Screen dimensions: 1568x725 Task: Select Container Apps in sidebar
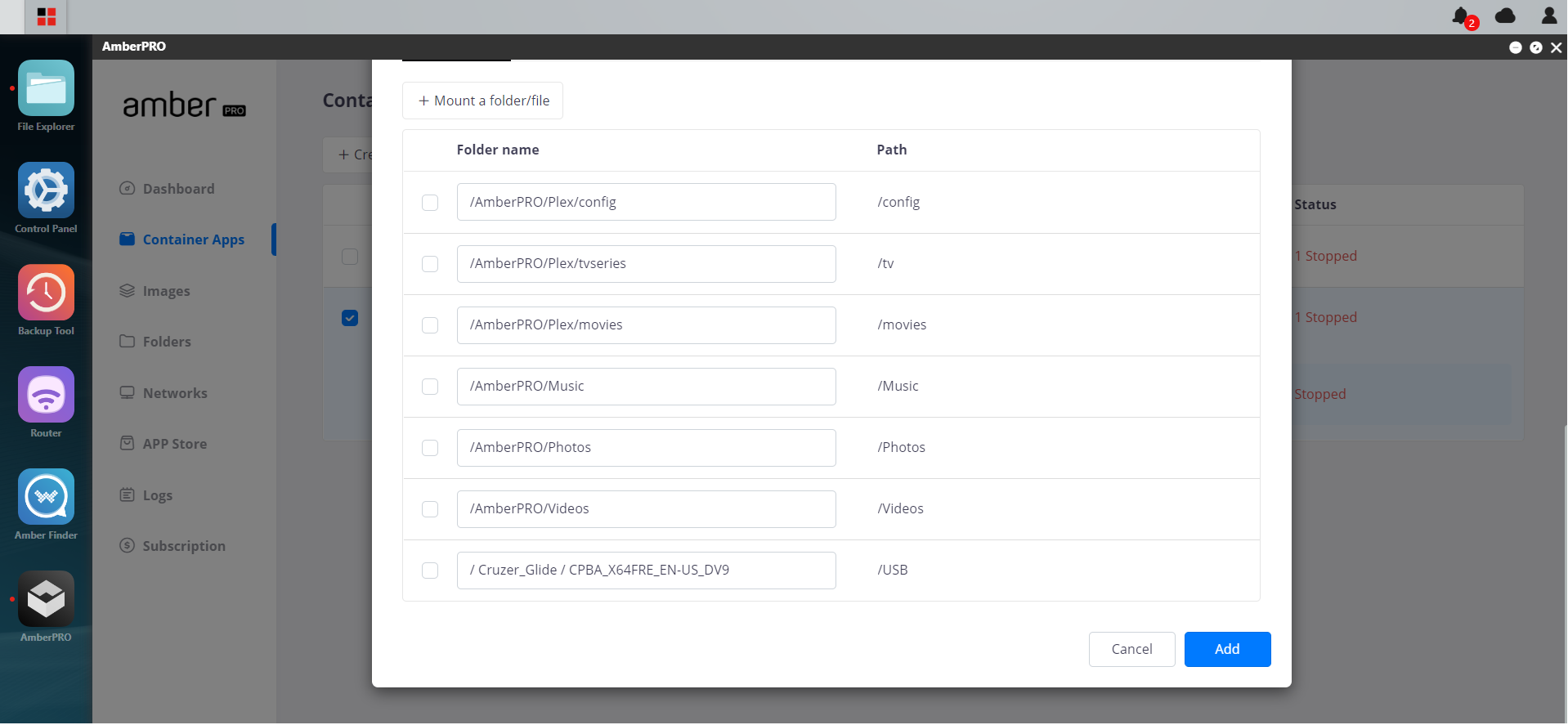tap(193, 239)
